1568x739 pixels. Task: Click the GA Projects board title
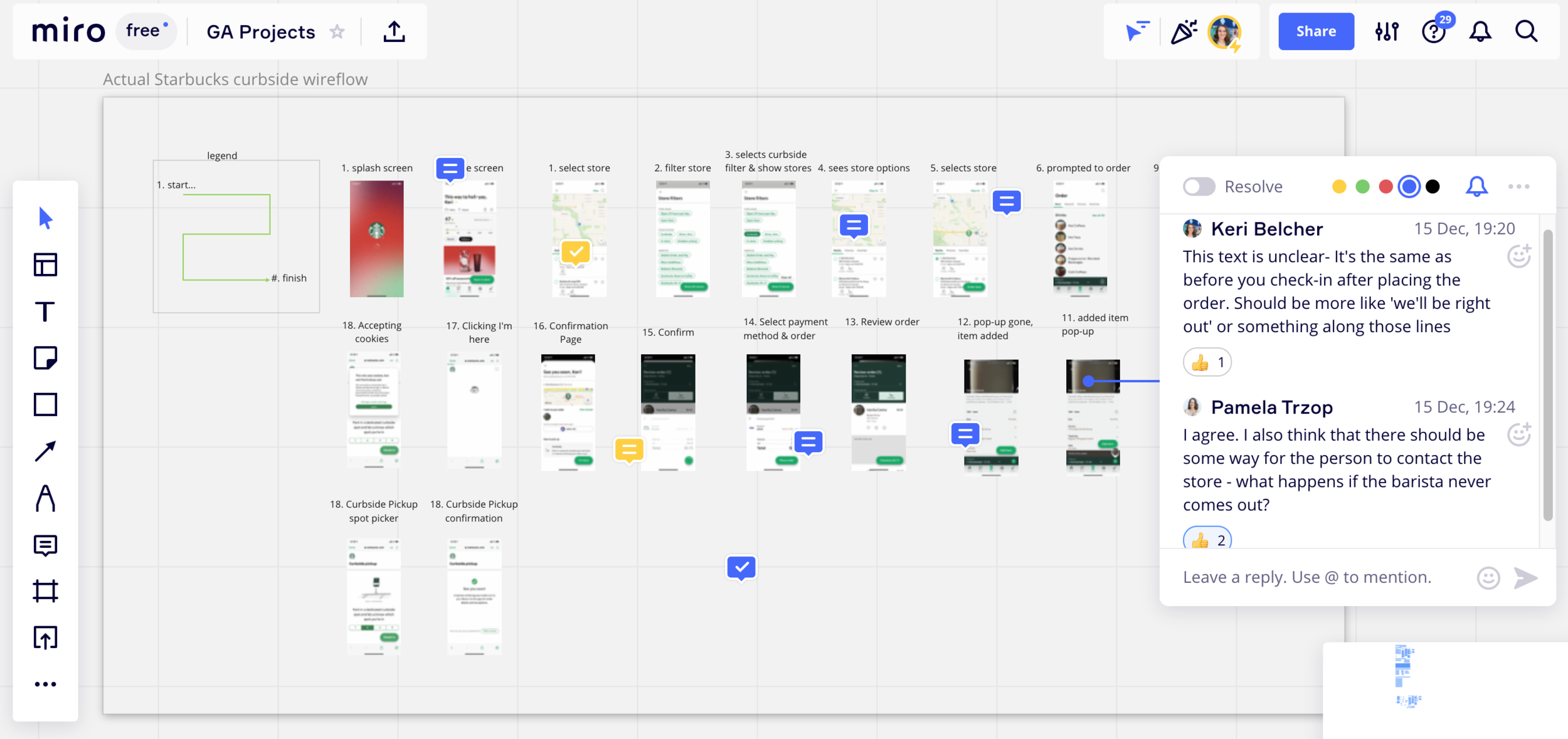(261, 31)
